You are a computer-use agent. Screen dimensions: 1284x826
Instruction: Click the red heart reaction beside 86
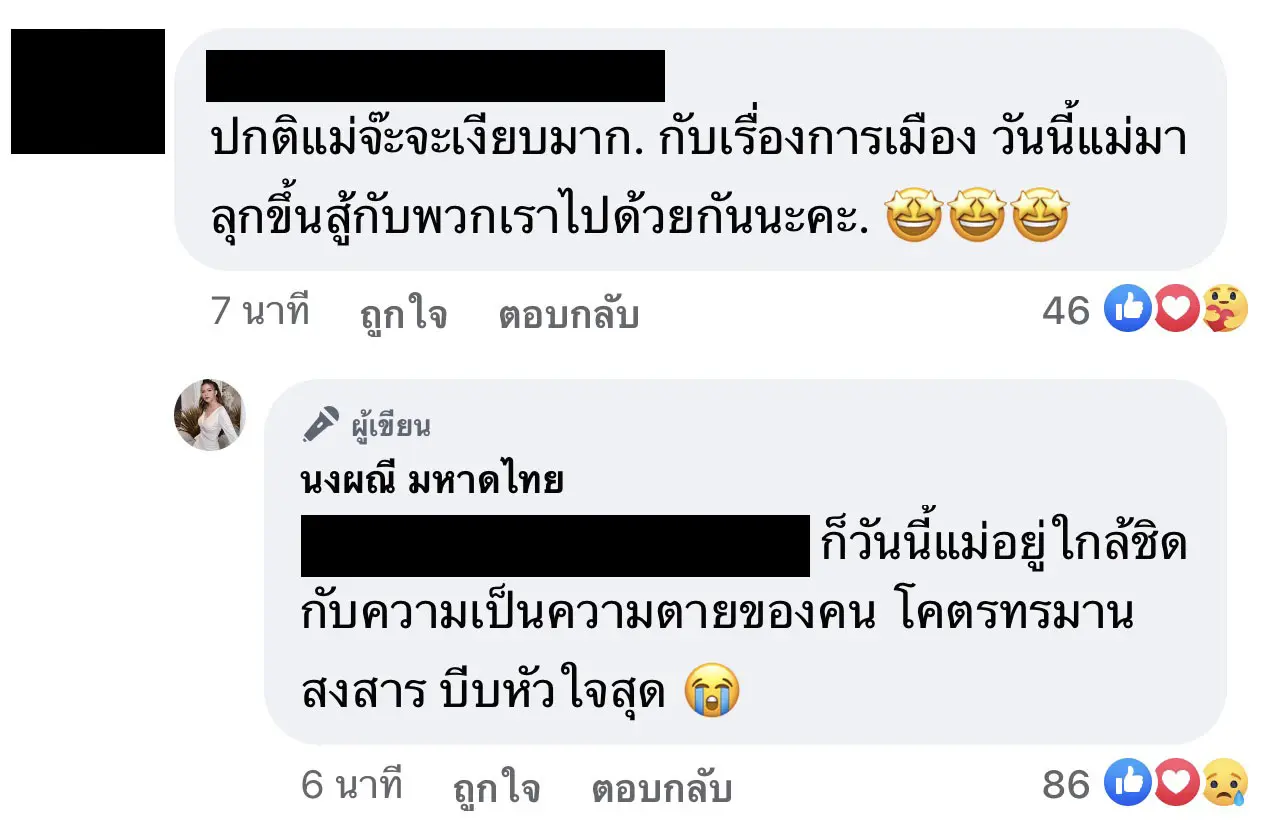[x=1176, y=784]
